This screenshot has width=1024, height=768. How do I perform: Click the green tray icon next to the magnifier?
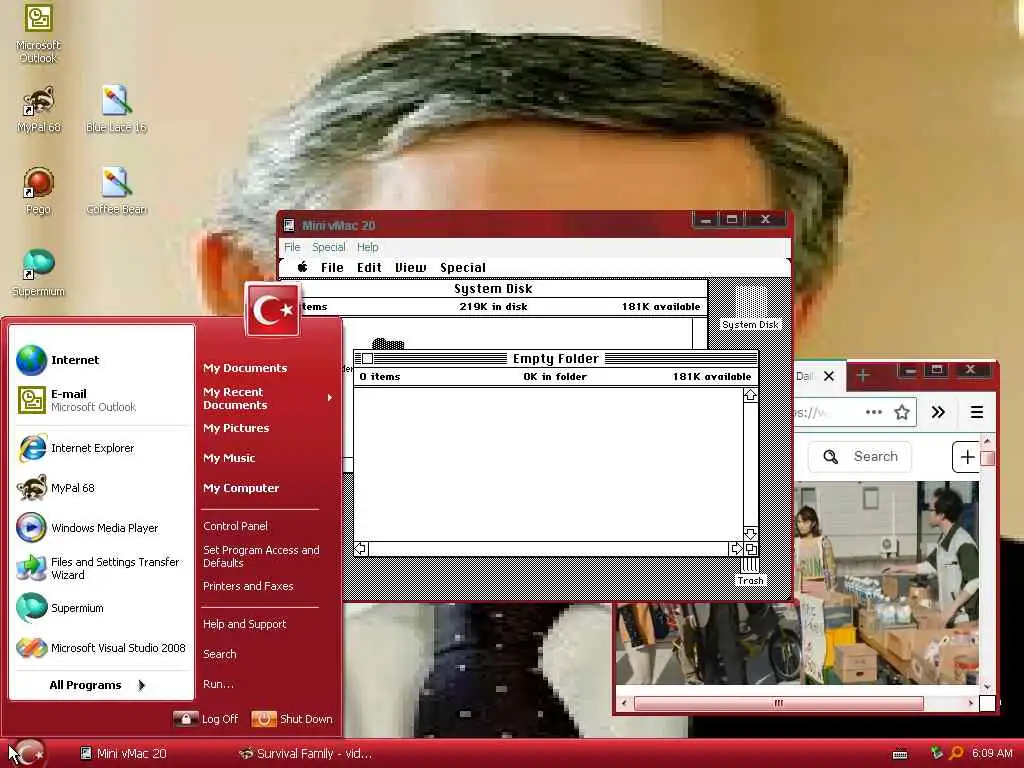click(x=936, y=753)
